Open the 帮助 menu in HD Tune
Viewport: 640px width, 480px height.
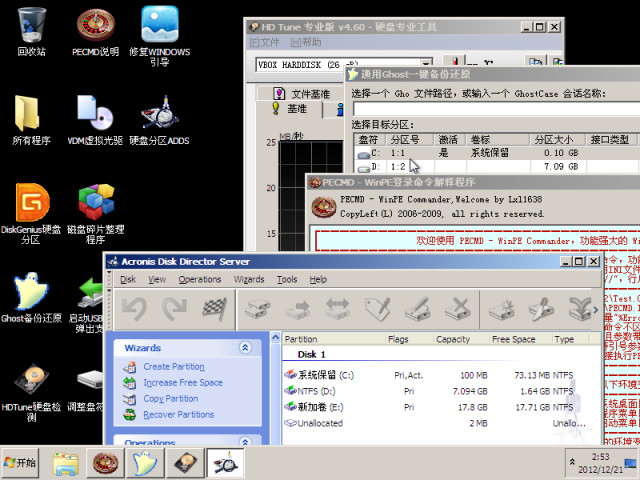[306, 42]
